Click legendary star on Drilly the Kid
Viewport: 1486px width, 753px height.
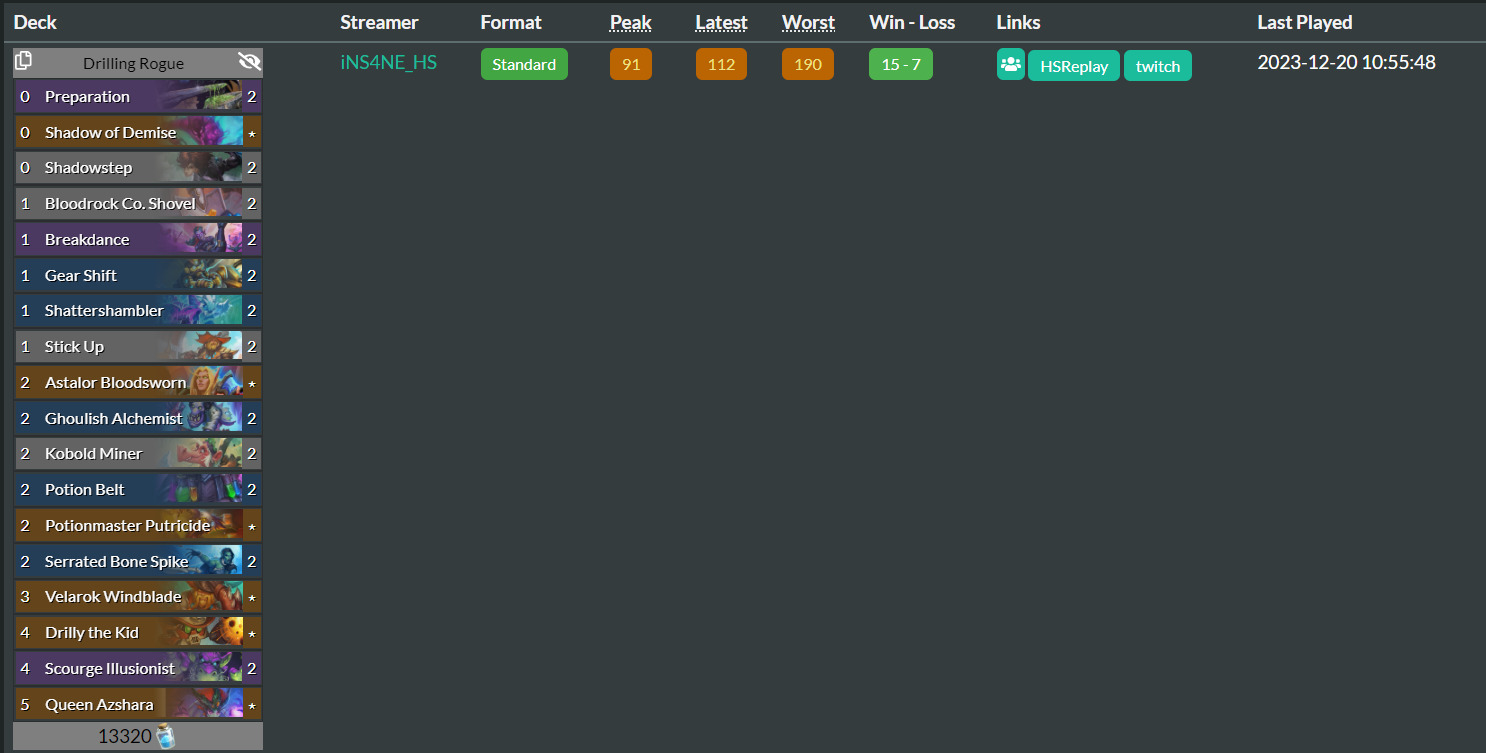(x=252, y=634)
